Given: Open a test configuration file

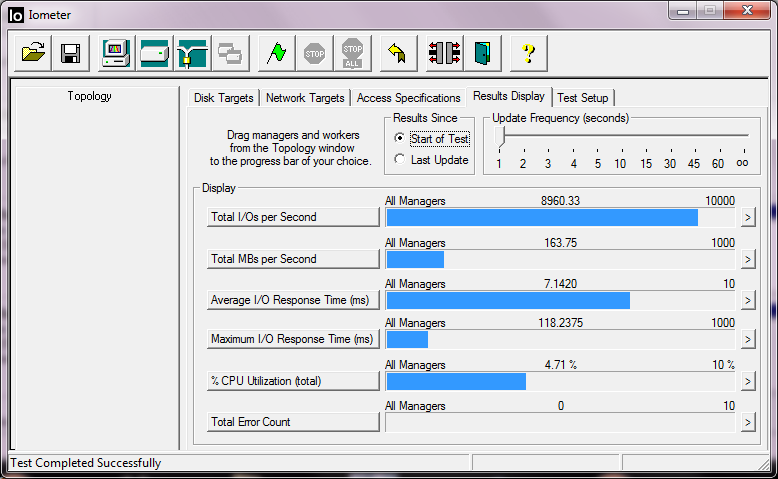Looking at the screenshot, I should (33, 53).
